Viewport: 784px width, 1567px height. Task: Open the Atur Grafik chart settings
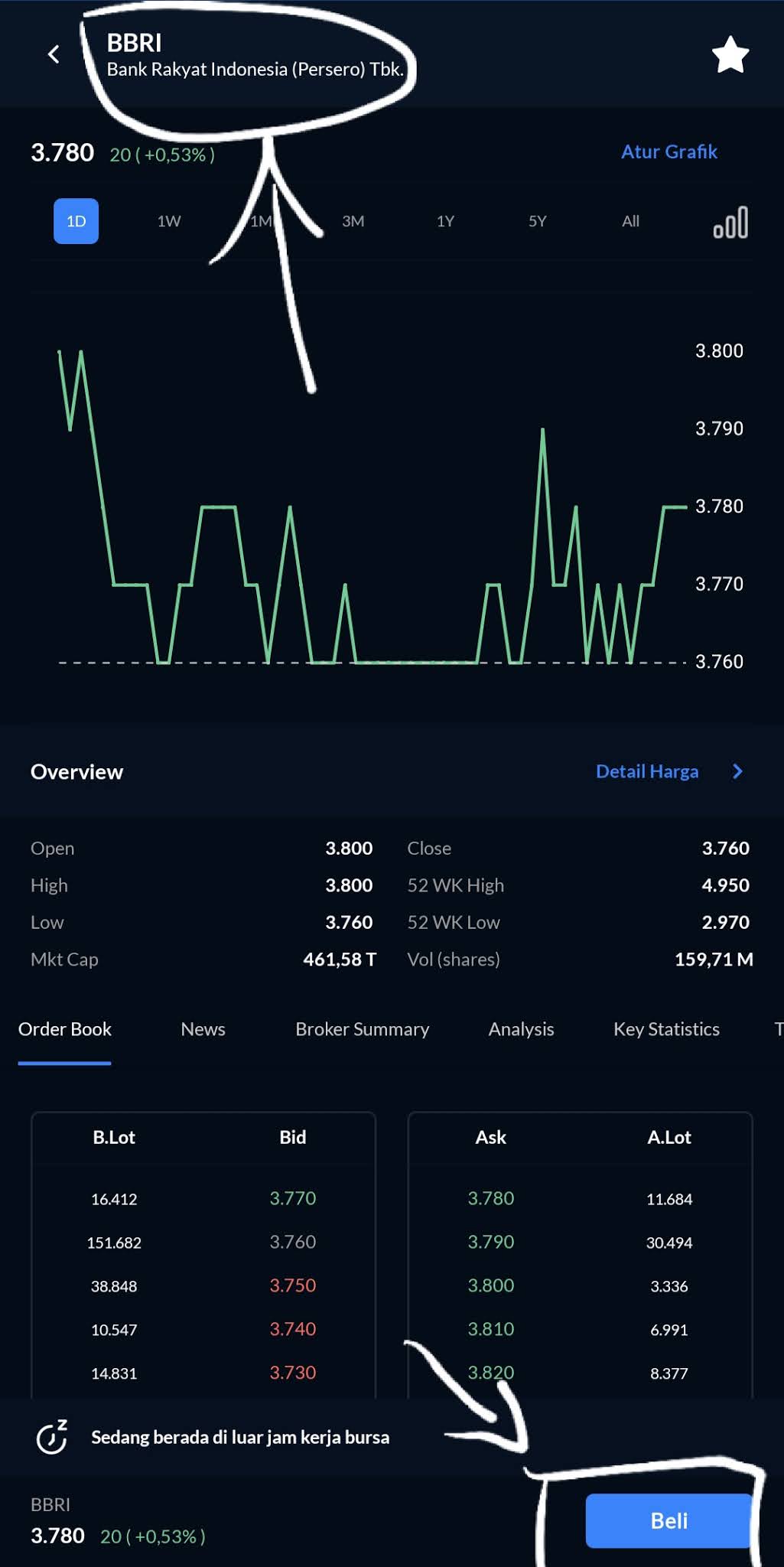coord(669,151)
